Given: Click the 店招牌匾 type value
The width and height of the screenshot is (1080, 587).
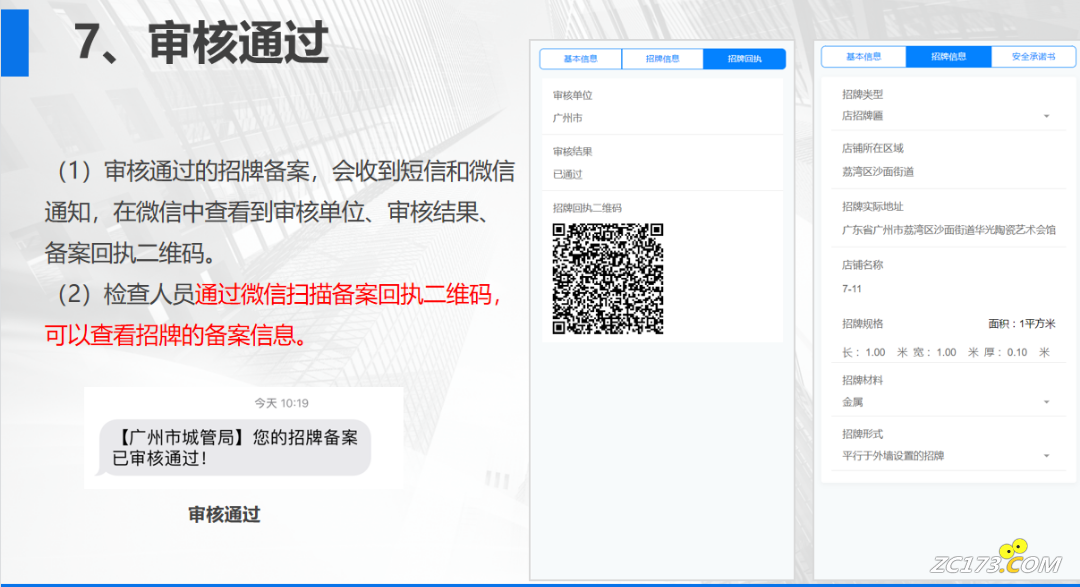Looking at the screenshot, I should tap(862, 116).
